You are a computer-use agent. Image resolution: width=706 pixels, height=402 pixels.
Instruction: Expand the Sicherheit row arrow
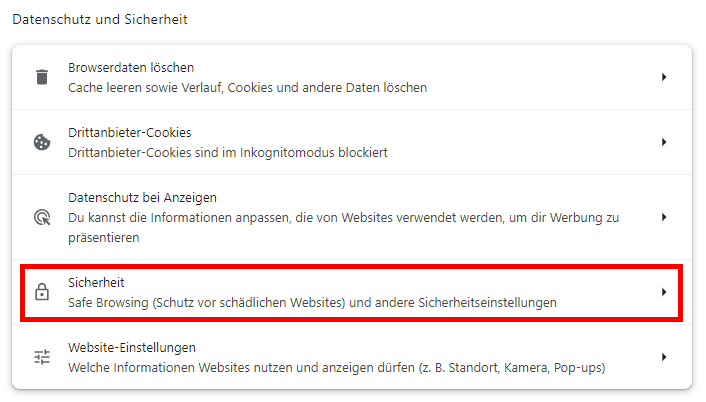(663, 292)
